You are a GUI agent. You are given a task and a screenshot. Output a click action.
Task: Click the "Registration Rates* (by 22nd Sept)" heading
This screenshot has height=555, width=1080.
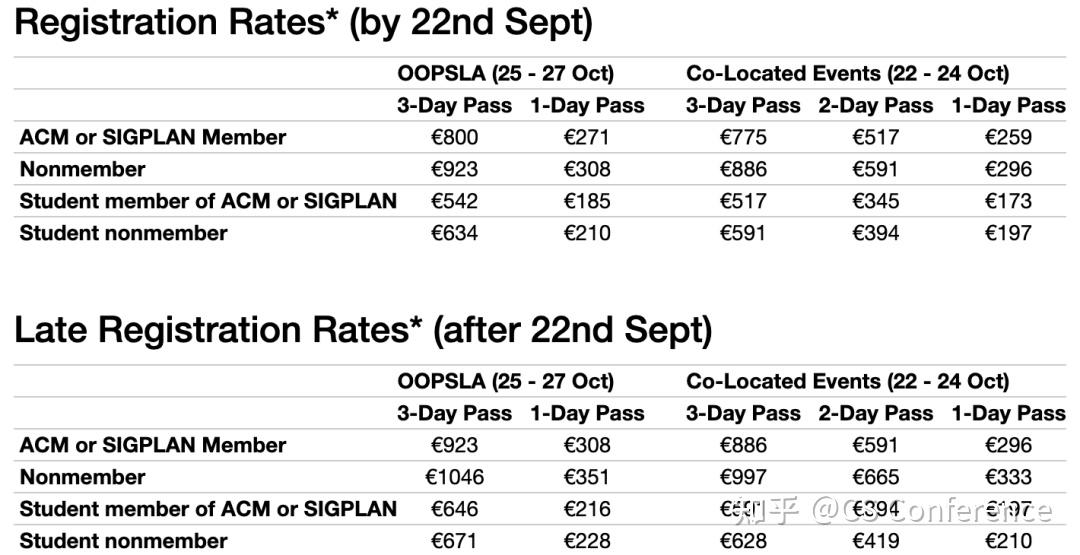point(304,22)
